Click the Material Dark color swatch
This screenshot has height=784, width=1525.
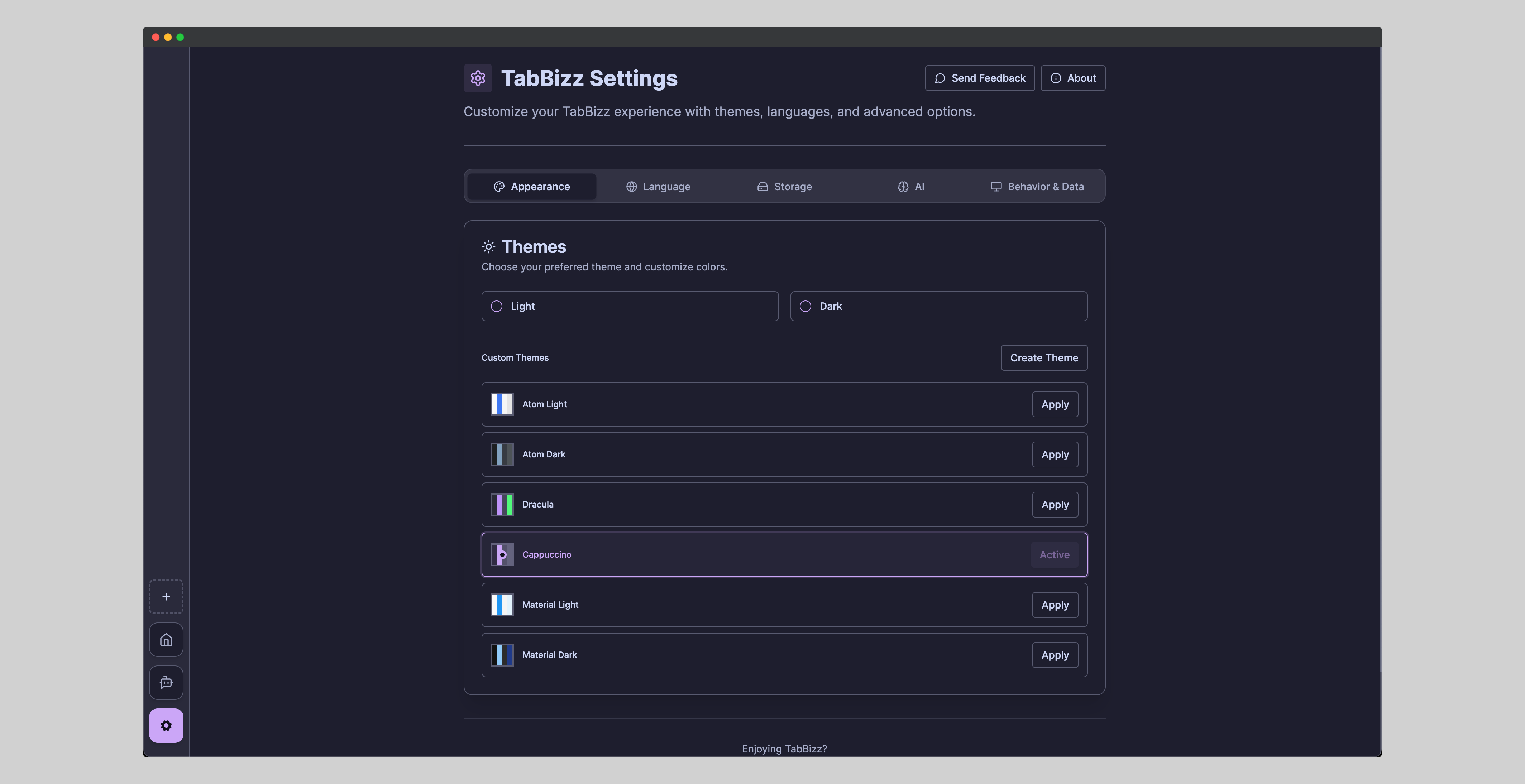[x=502, y=655]
